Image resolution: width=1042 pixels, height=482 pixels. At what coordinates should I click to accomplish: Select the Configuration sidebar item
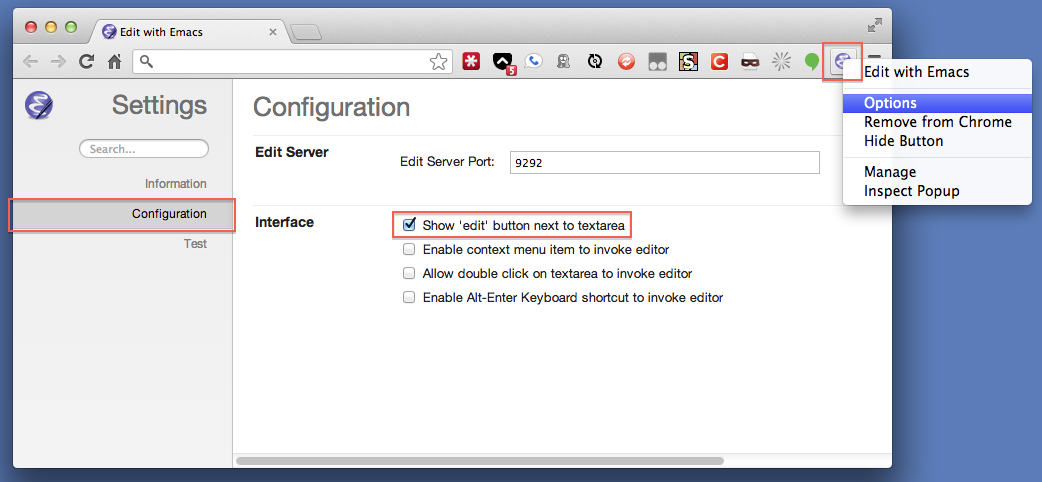(122, 214)
